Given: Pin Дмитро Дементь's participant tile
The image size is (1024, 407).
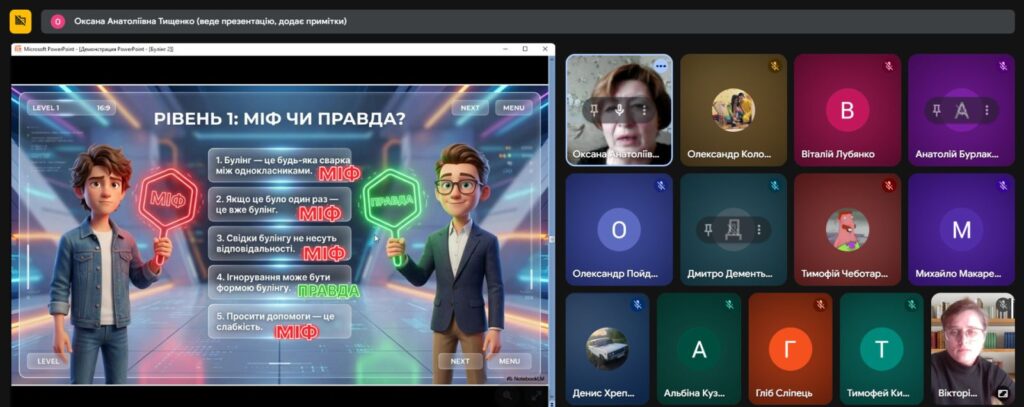Looking at the screenshot, I should 708,230.
